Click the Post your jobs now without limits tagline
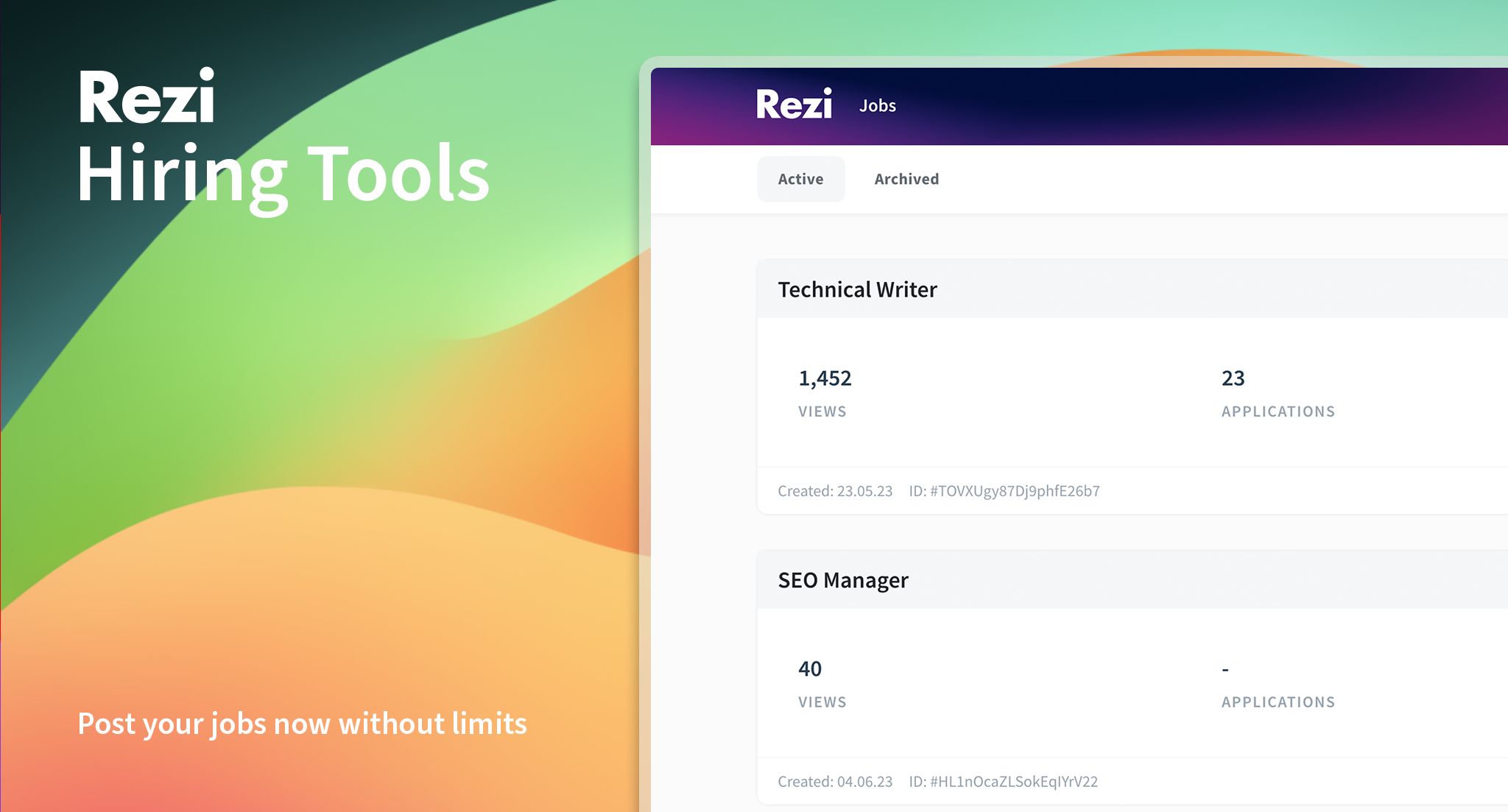Image resolution: width=1508 pixels, height=812 pixels. click(302, 724)
